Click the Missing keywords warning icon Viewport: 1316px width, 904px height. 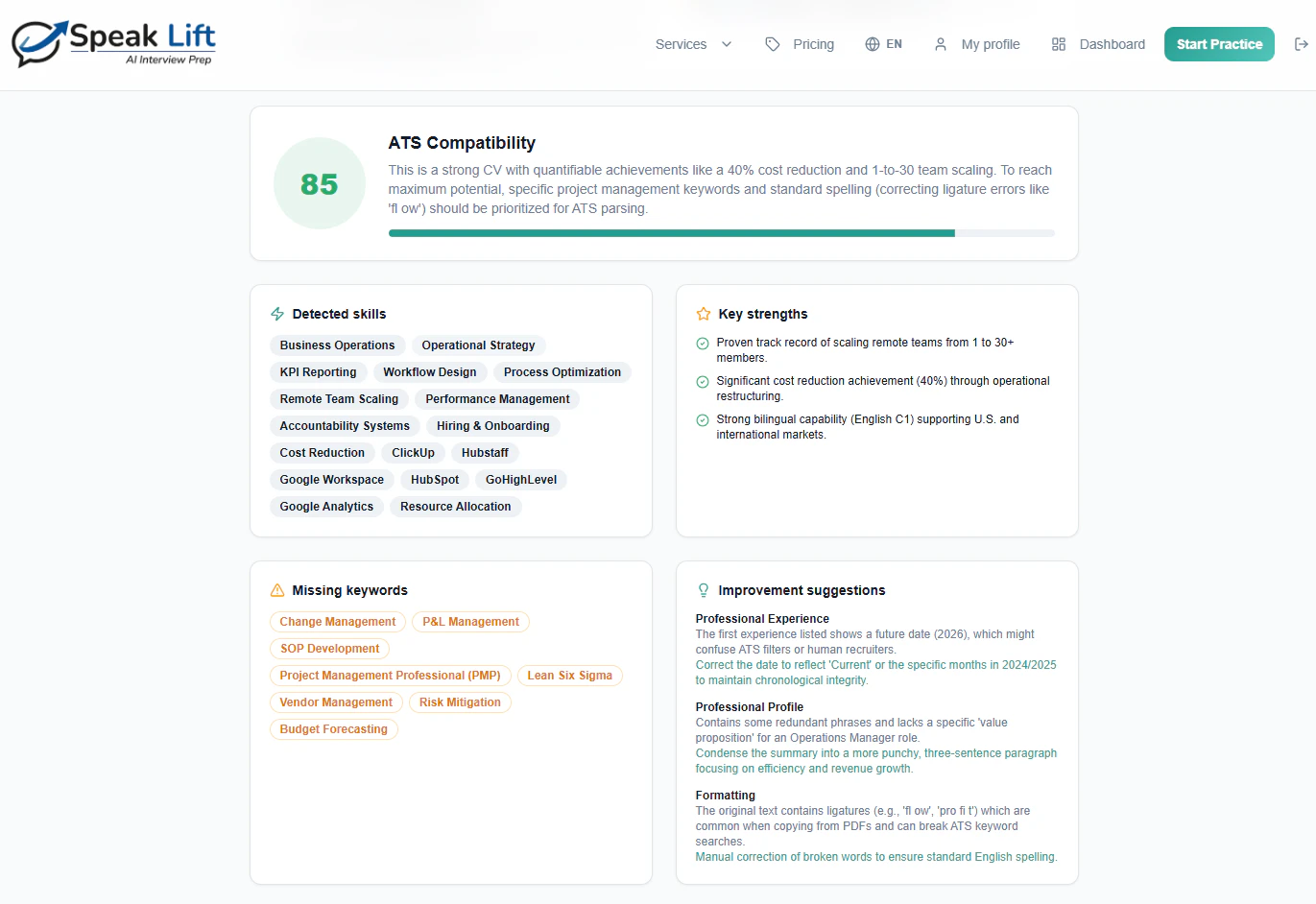[x=277, y=590]
